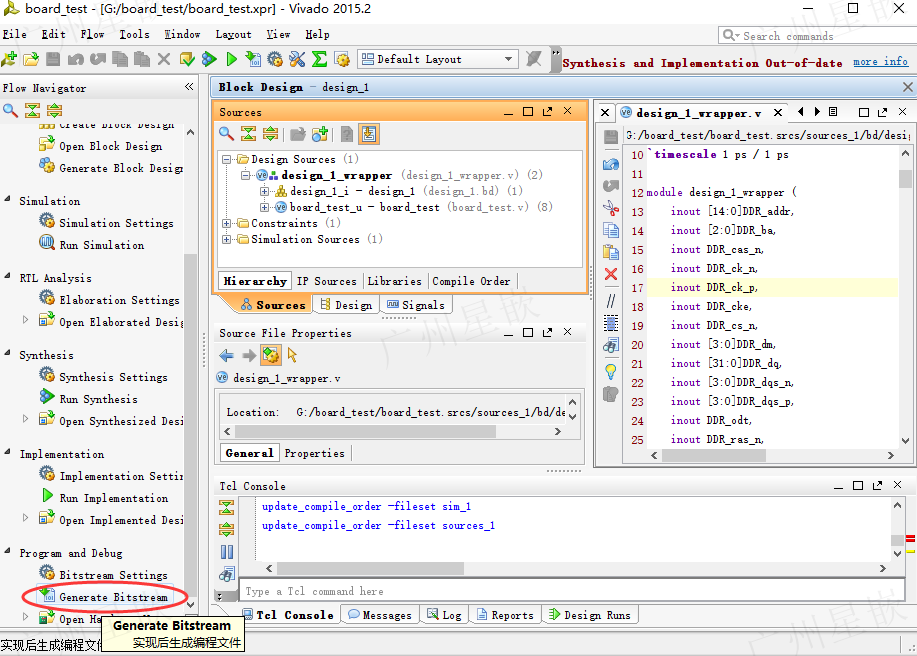Click the Search icon in Sources panel

(x=226, y=134)
